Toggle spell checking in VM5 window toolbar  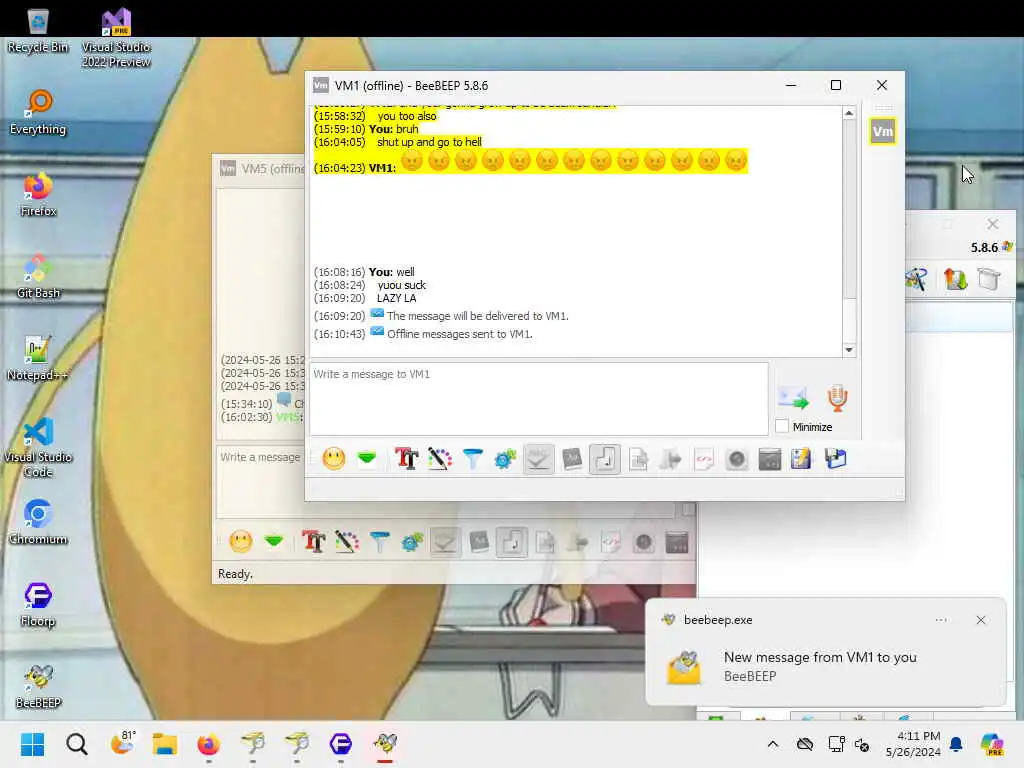coord(445,542)
